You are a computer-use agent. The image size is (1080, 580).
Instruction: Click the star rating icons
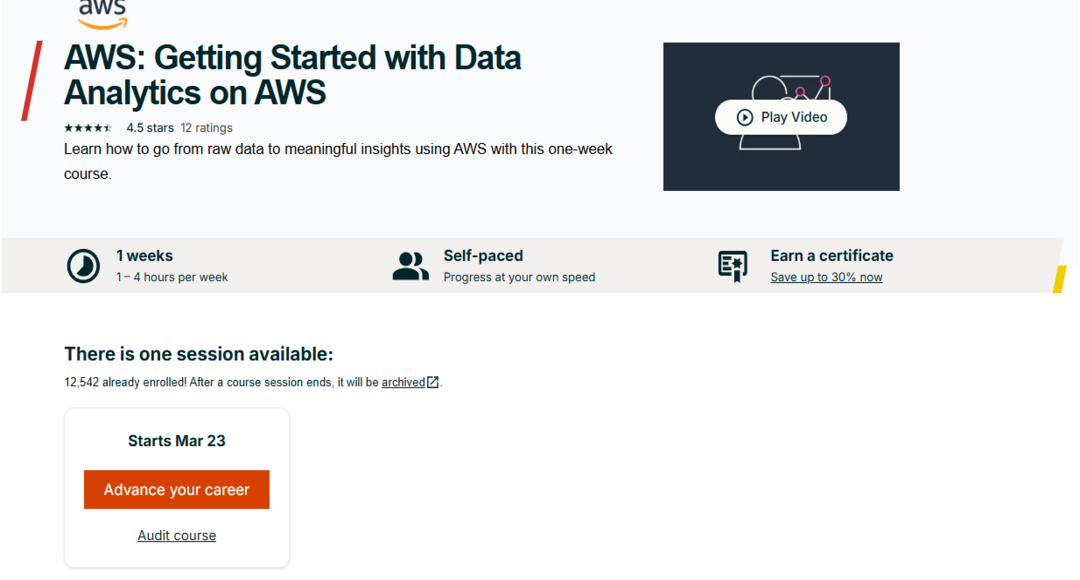pyautogui.click(x=89, y=128)
